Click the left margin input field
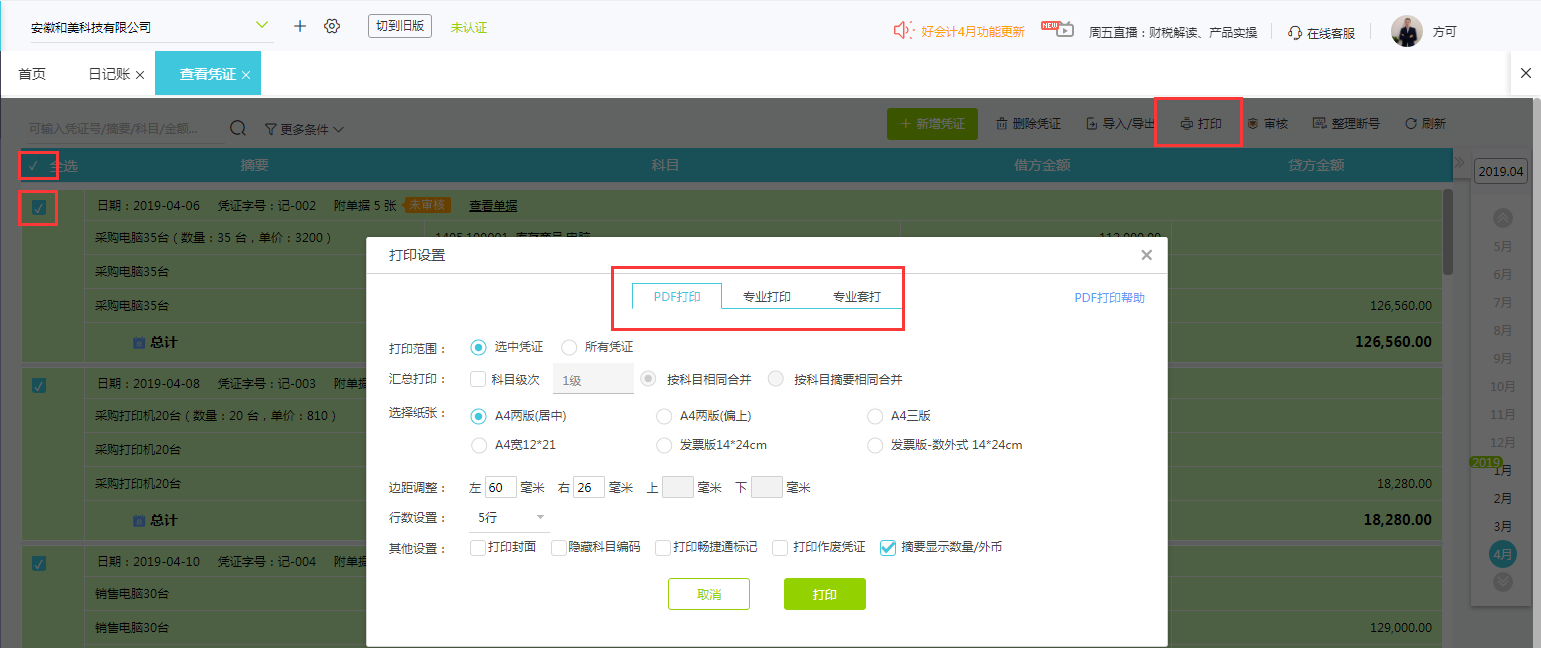 [x=500, y=487]
